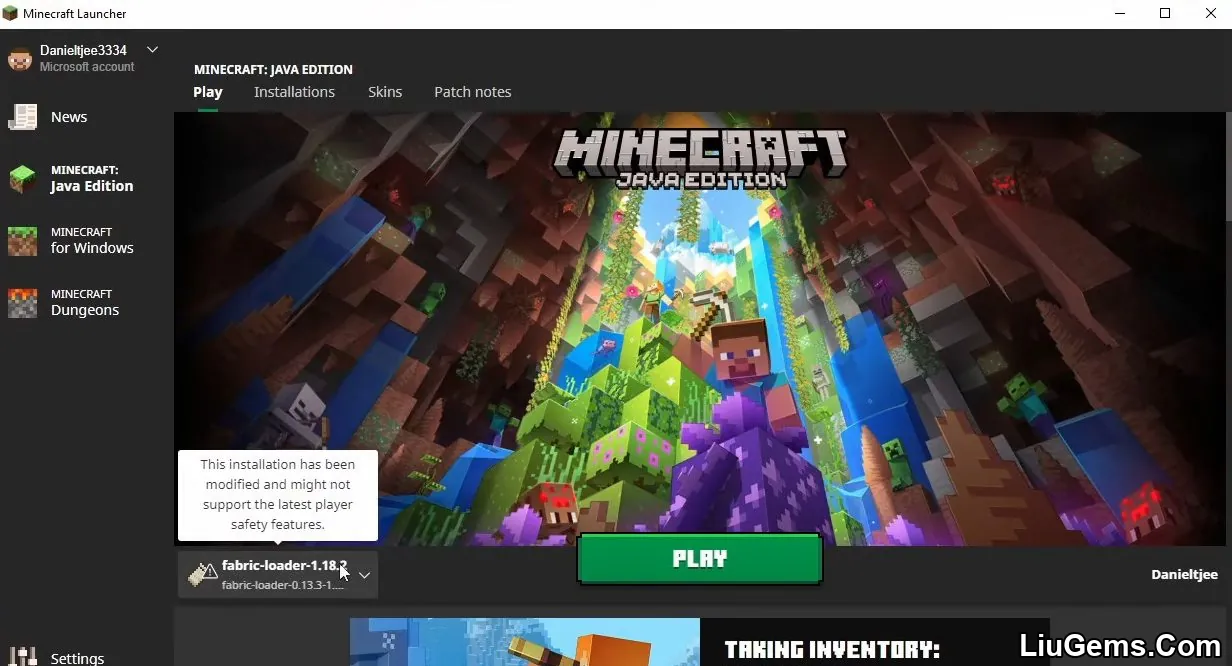The image size is (1232, 666).
Task: Maximize the Minecraft Launcher window
Action: pyautogui.click(x=1164, y=14)
